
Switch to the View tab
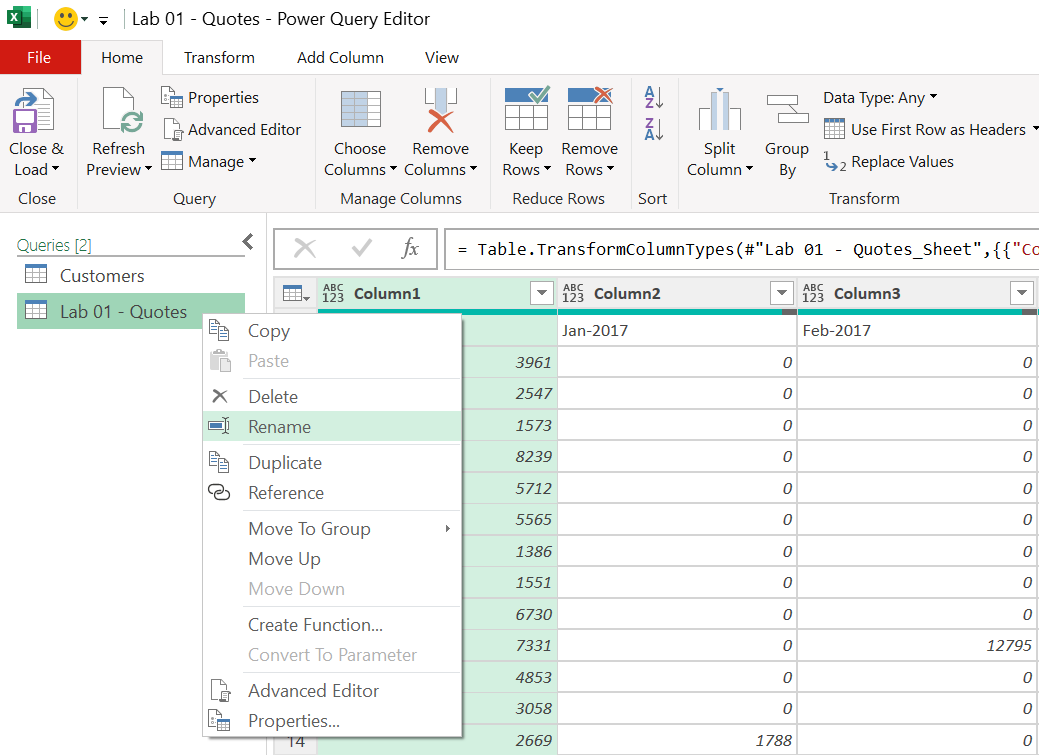tap(441, 58)
